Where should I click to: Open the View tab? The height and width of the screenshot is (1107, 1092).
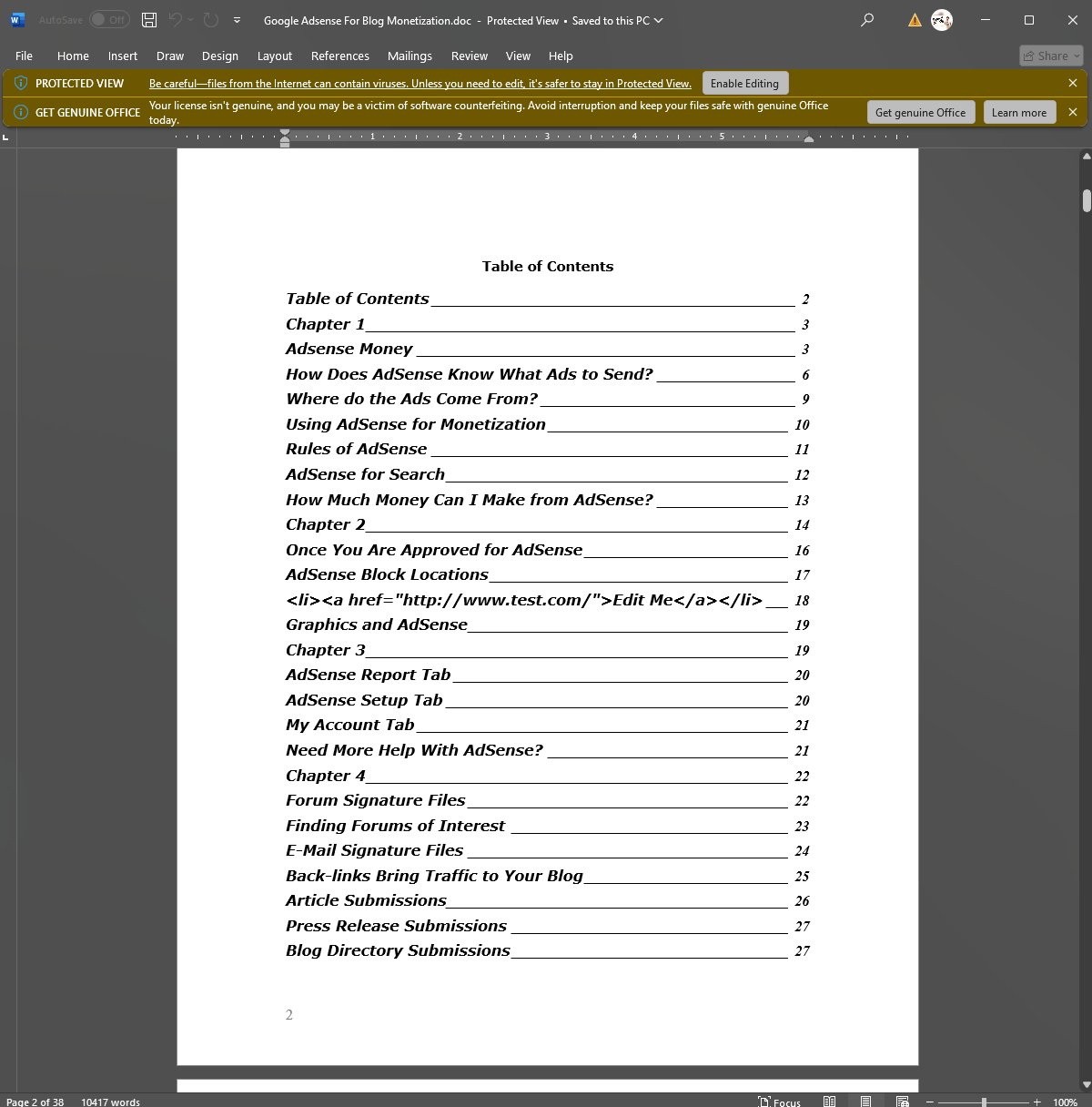(x=518, y=56)
